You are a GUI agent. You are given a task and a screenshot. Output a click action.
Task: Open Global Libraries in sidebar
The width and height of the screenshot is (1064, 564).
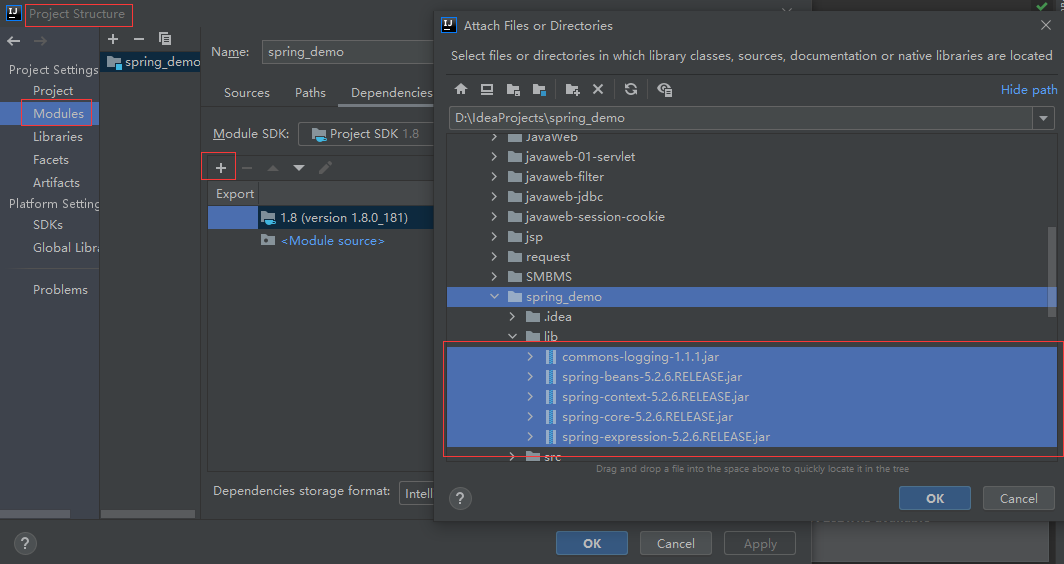[x=66, y=248]
